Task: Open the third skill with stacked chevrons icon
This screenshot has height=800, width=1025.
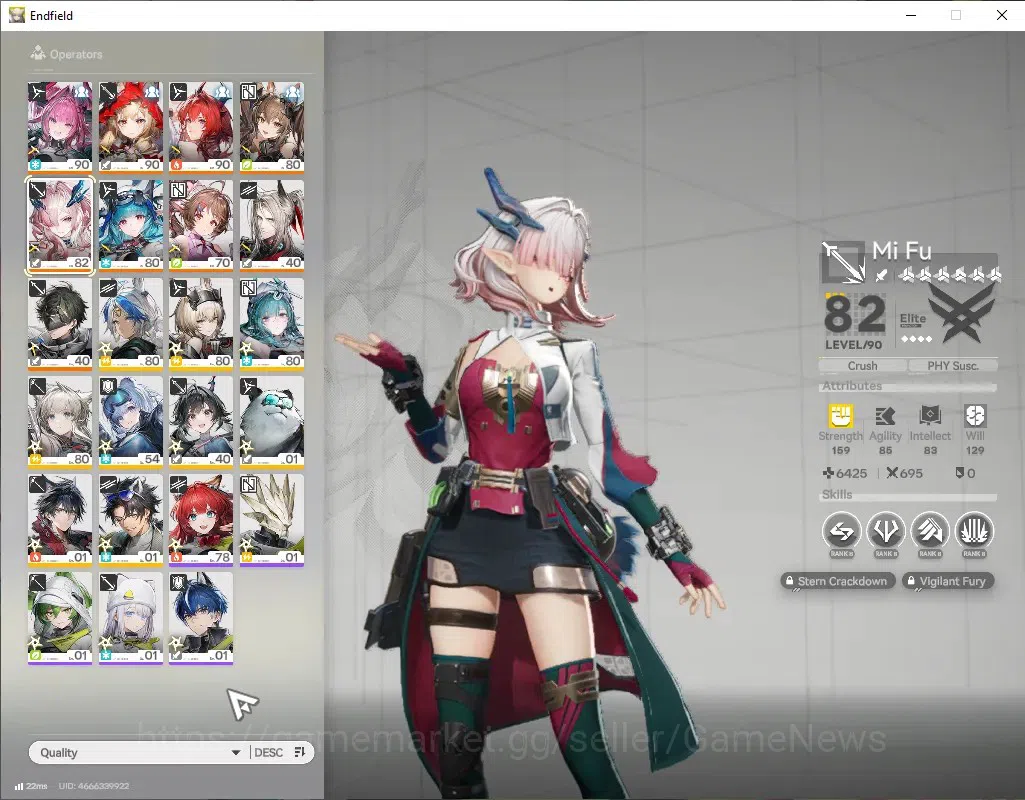Action: tap(930, 531)
